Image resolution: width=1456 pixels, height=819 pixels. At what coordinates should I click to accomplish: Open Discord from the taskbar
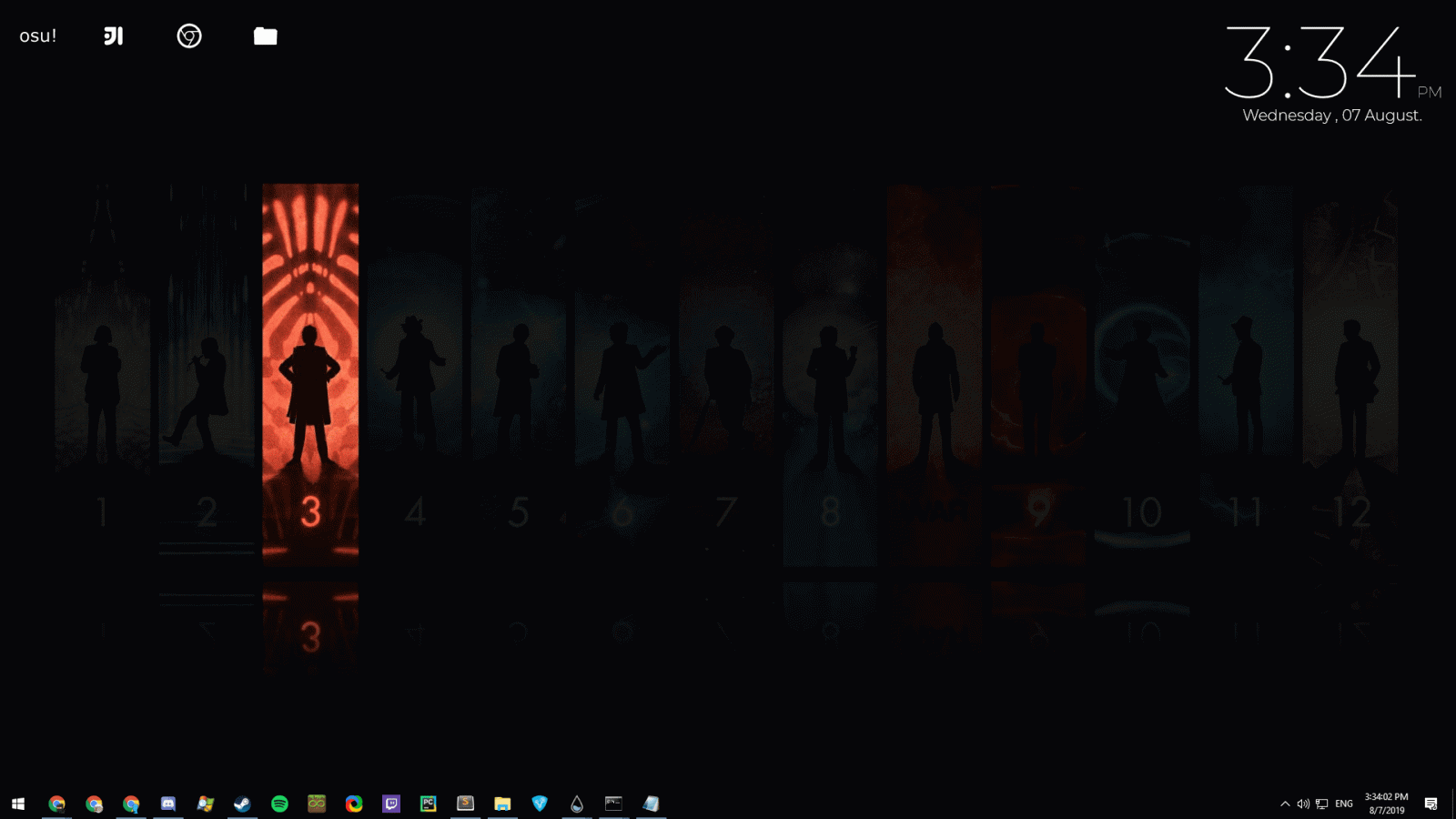168,804
